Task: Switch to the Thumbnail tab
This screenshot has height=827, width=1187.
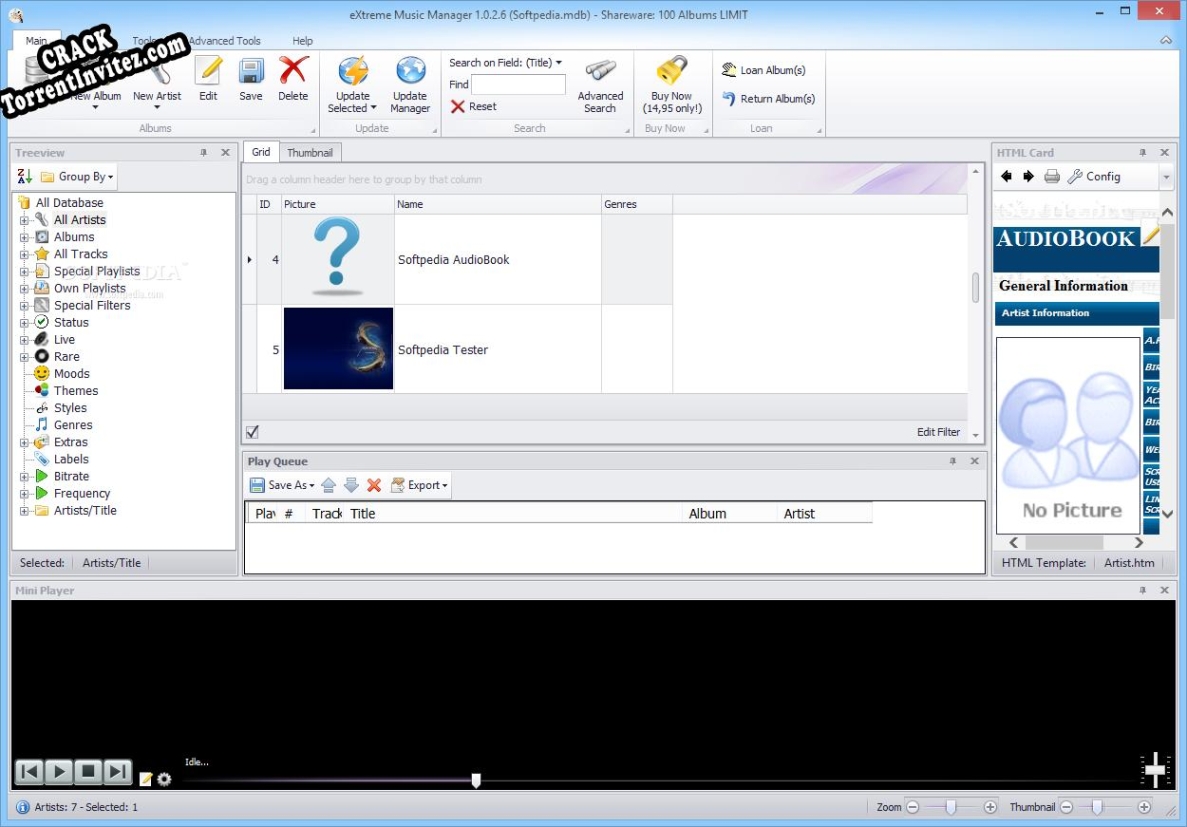Action: click(x=310, y=152)
